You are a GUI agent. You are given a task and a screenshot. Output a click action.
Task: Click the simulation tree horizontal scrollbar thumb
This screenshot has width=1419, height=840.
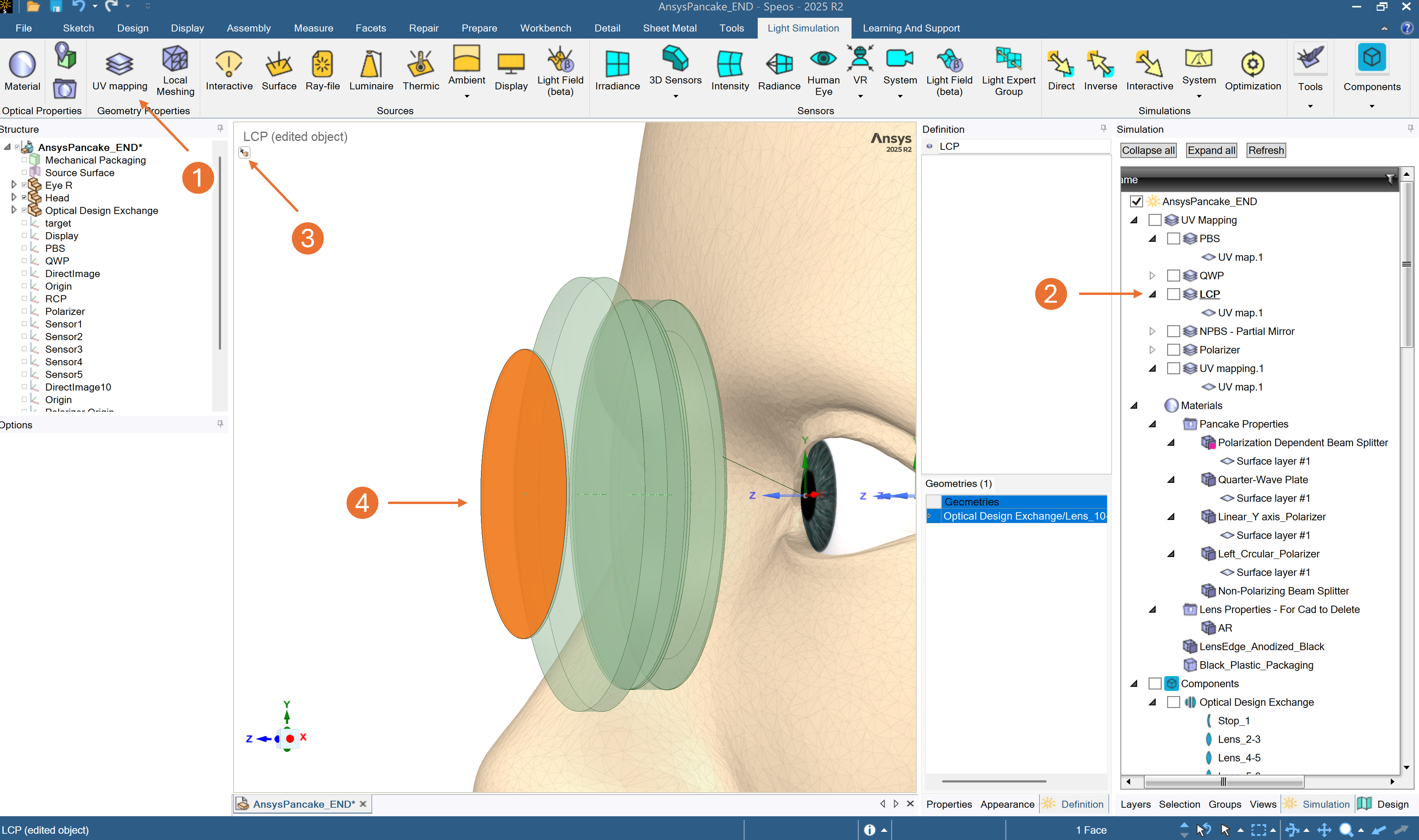[x=1224, y=782]
